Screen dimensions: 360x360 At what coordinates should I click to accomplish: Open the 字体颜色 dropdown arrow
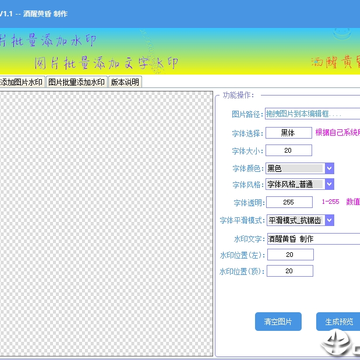coord(329,168)
